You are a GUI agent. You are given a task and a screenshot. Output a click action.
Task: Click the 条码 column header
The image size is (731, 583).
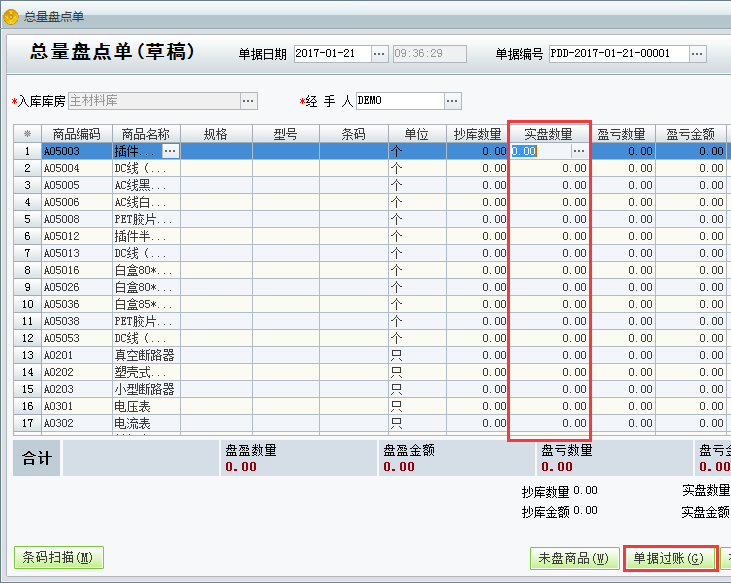354,134
